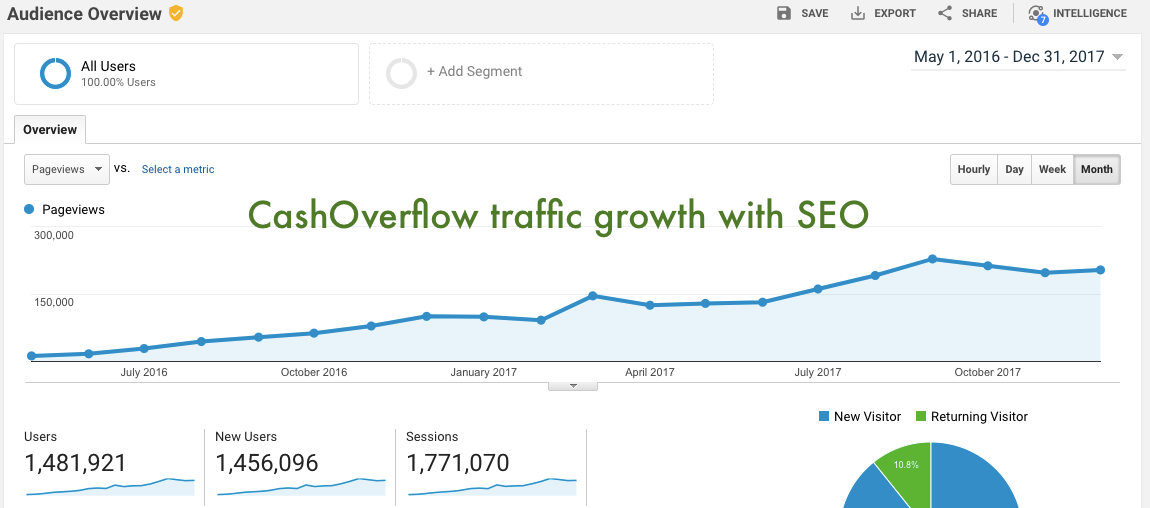Click the January 2017 axis label
1150x508 pixels.
(483, 372)
